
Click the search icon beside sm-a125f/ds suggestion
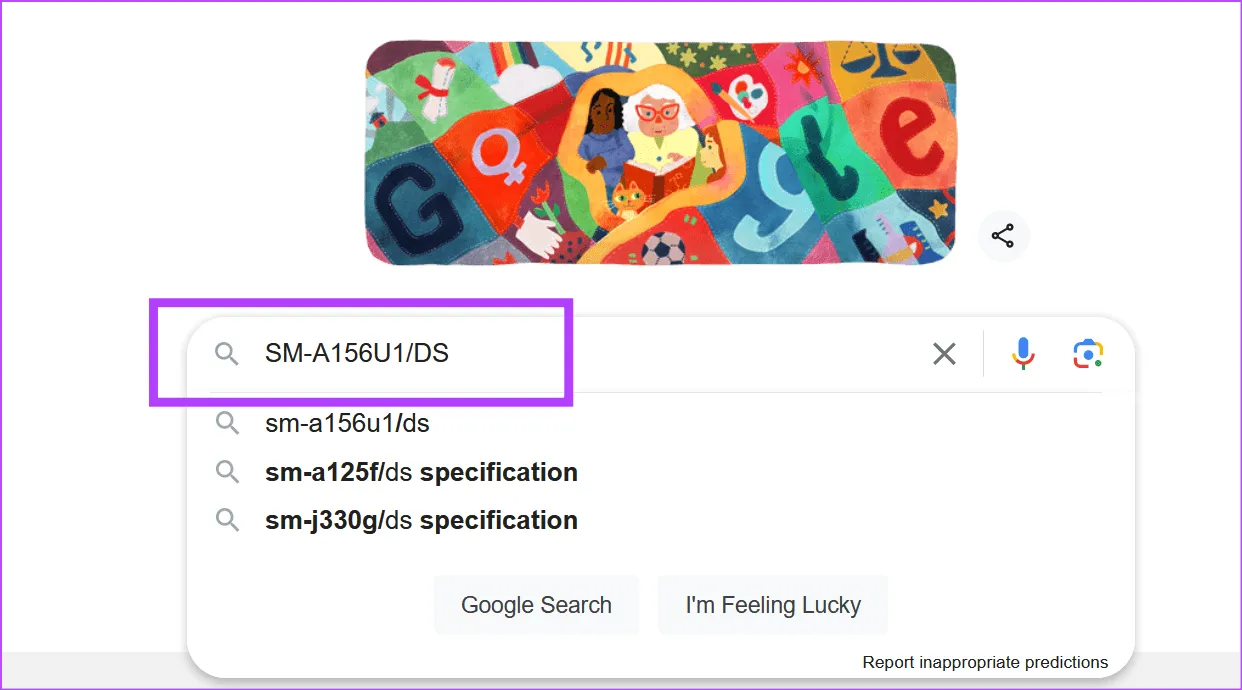227,471
